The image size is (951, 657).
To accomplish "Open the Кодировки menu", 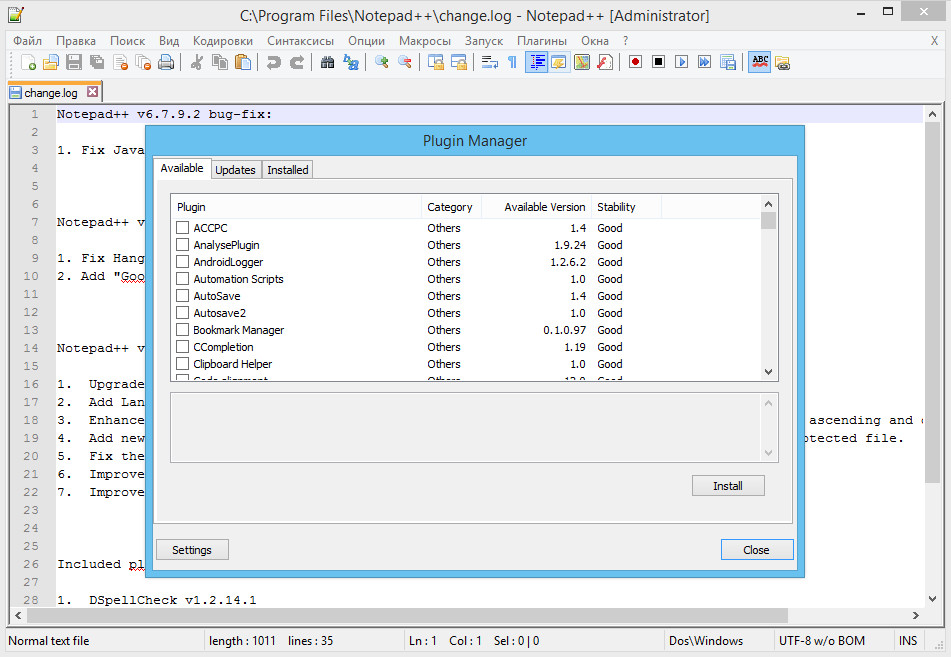I will click(x=223, y=41).
